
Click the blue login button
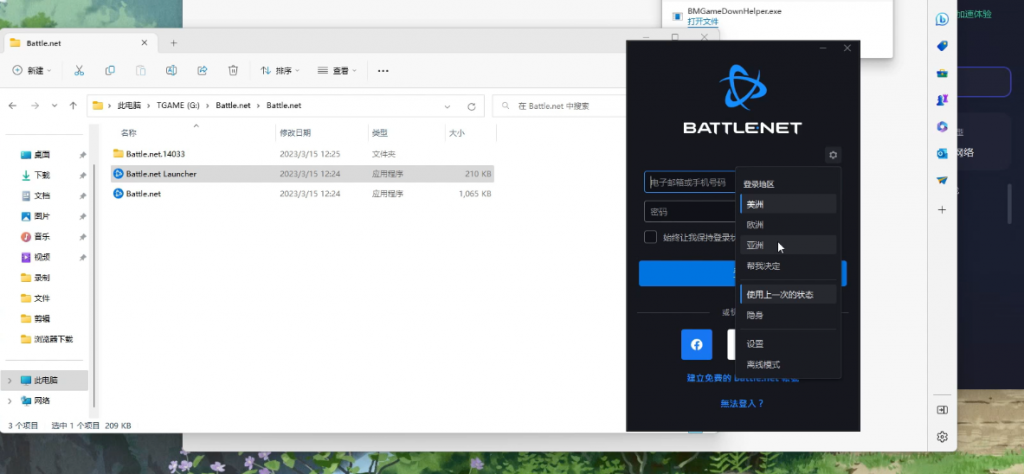point(743,274)
